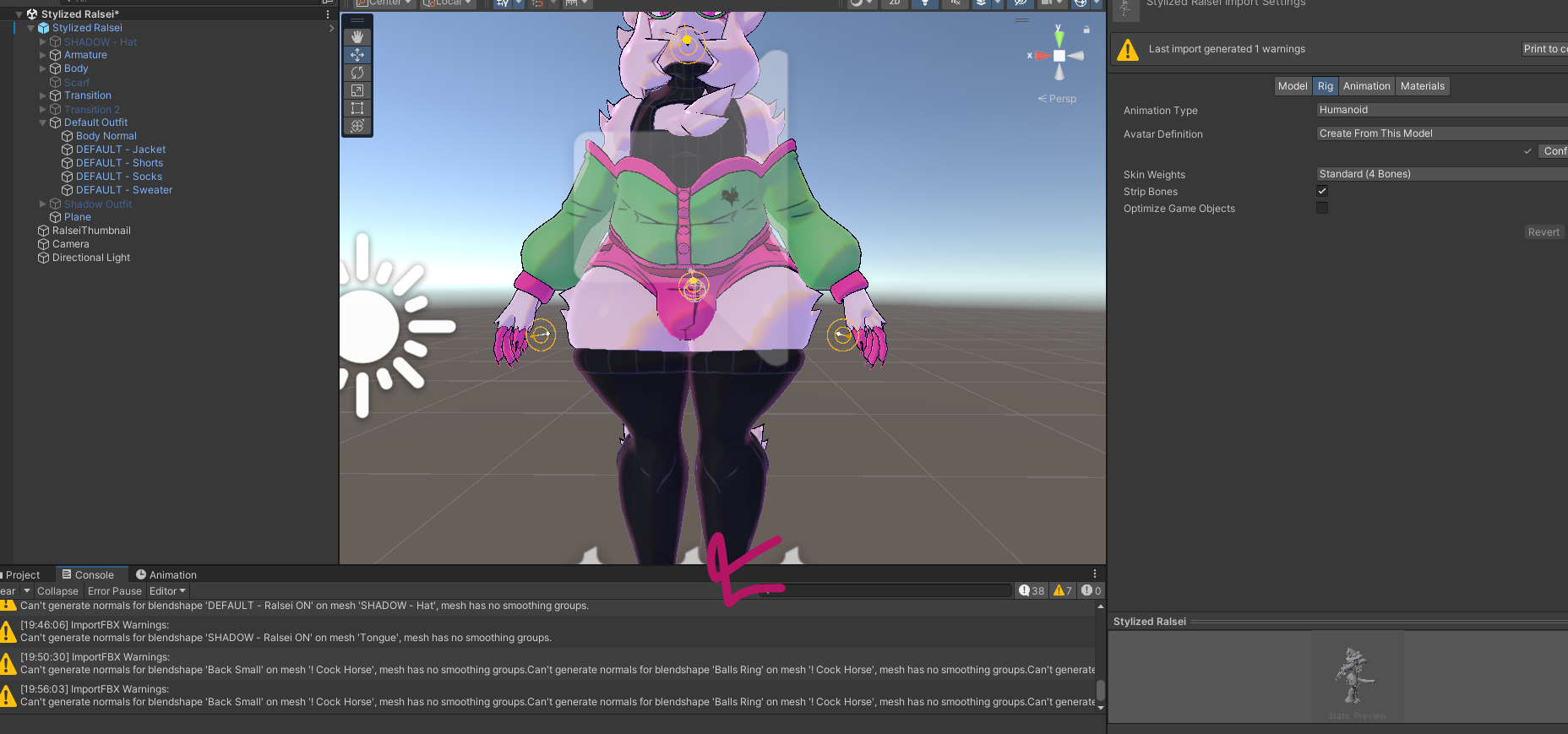This screenshot has height=734, width=1568.
Task: Enable Optimize Game Objects checkbox
Action: (x=1322, y=208)
